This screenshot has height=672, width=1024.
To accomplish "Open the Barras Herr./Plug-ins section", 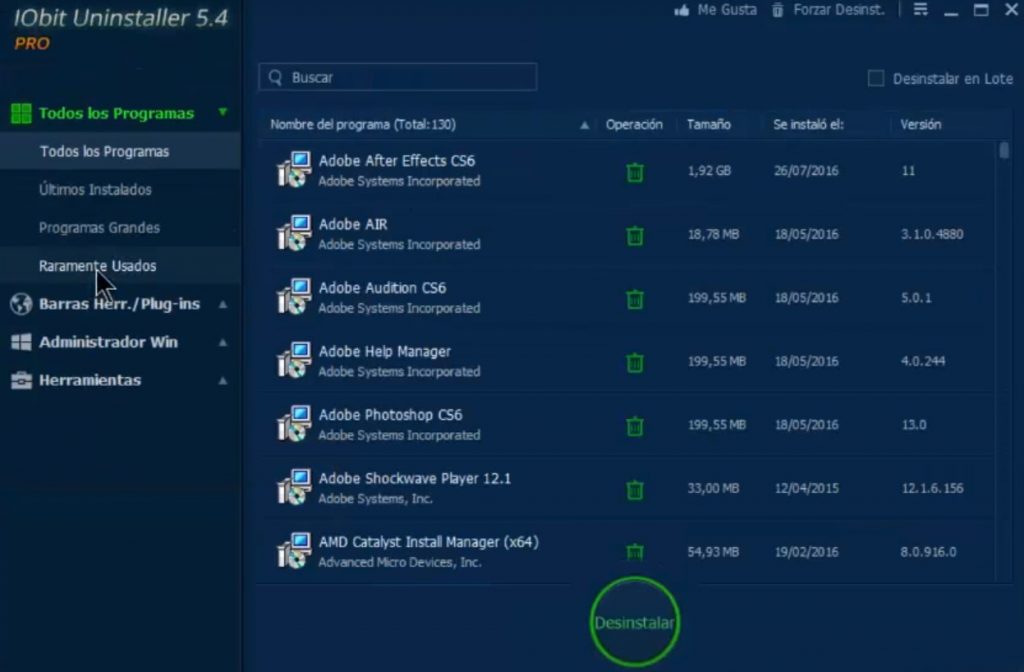I will 120,304.
